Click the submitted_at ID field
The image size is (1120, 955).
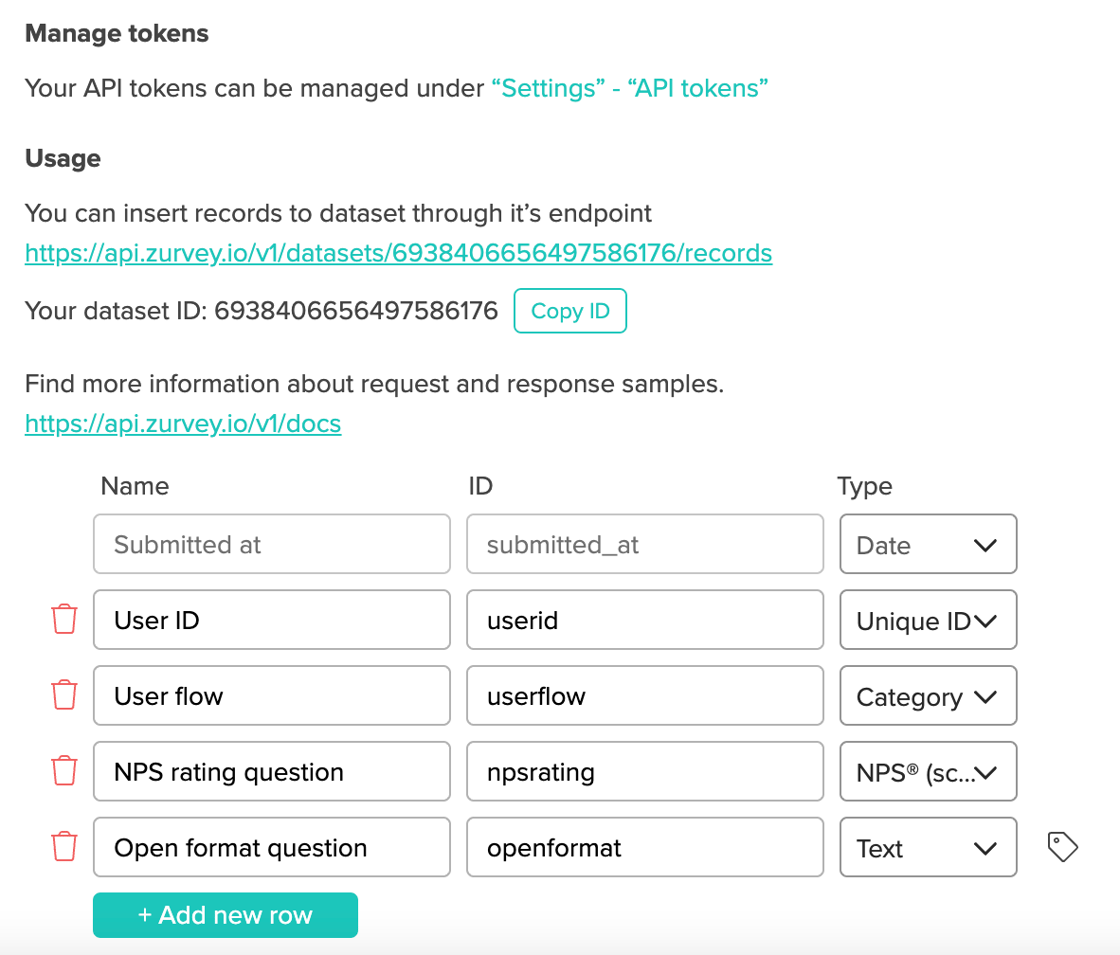tap(644, 544)
